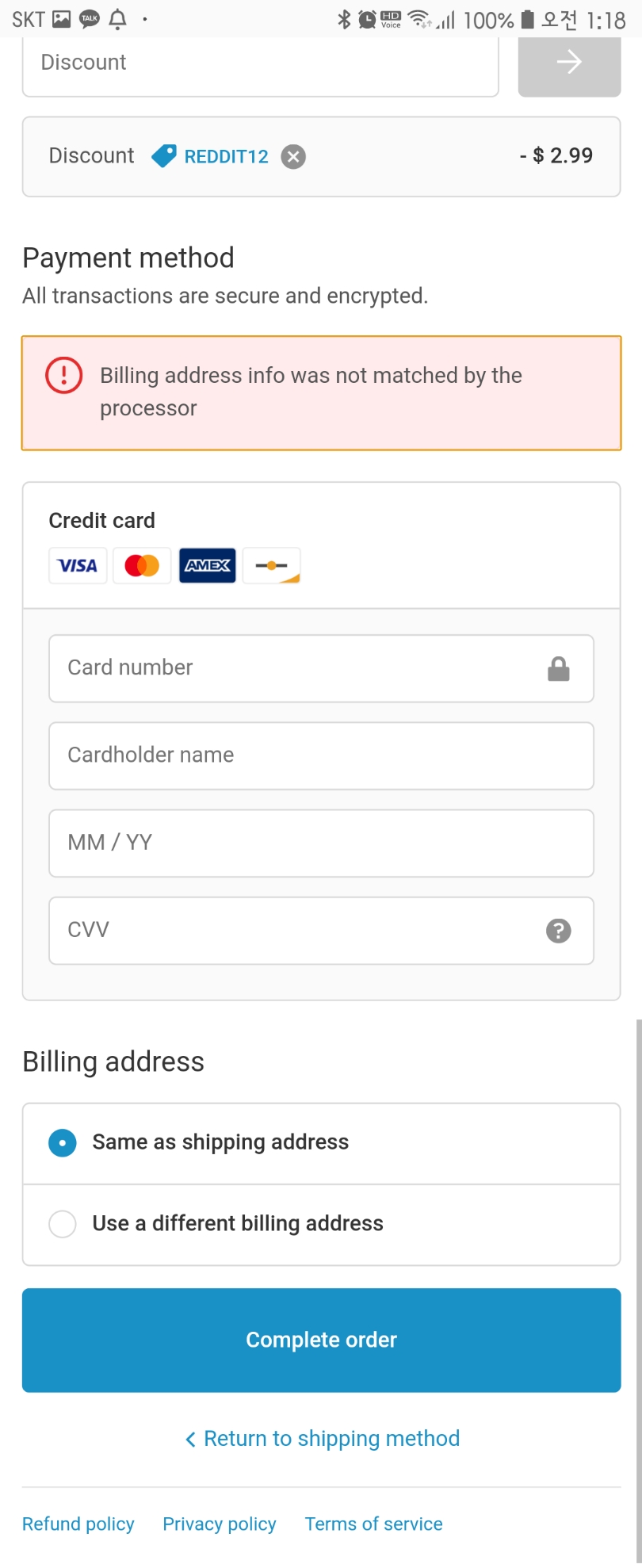The height and width of the screenshot is (1568, 642).
Task: Click the Complete order button
Action: (321, 1340)
